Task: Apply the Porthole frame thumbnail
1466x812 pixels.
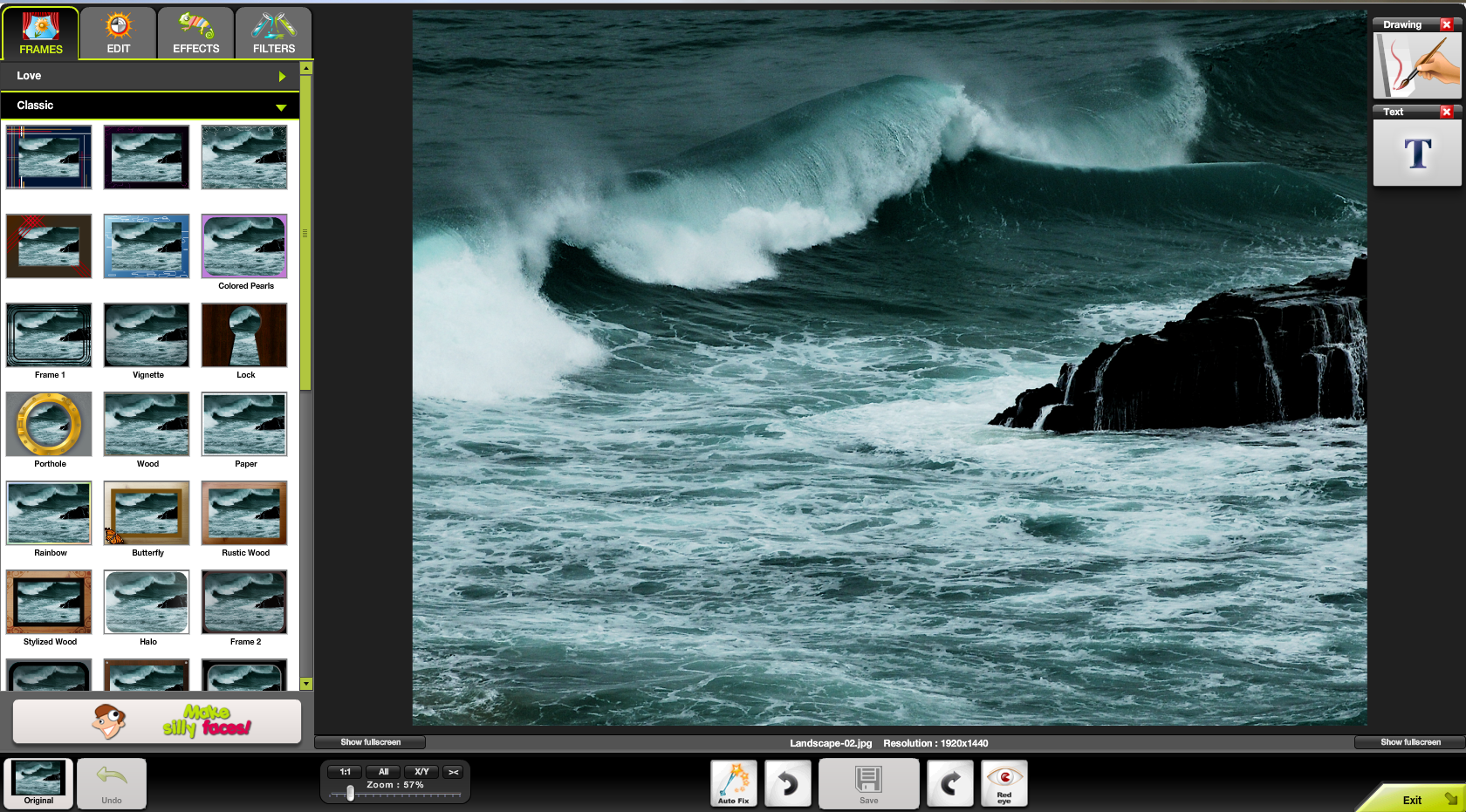Action: point(49,425)
